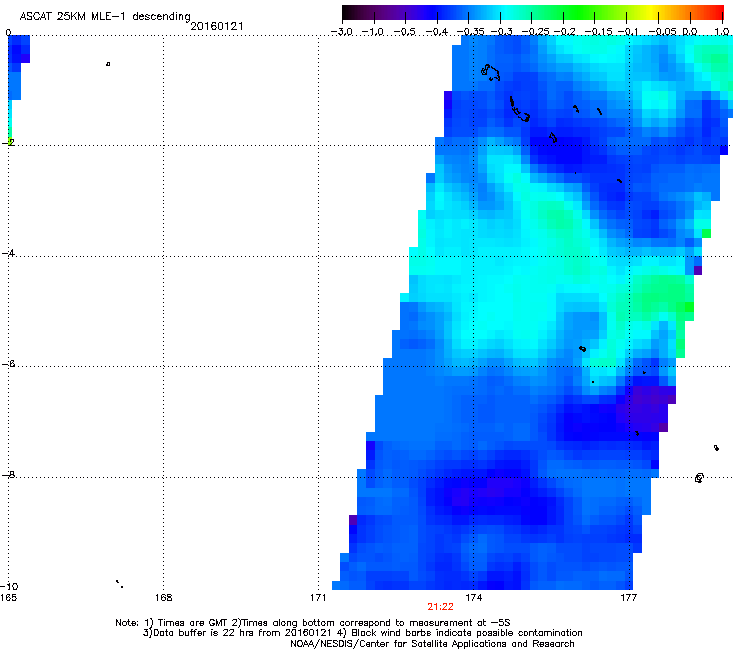Click the -0.3 colorbar tick label

click(501, 32)
